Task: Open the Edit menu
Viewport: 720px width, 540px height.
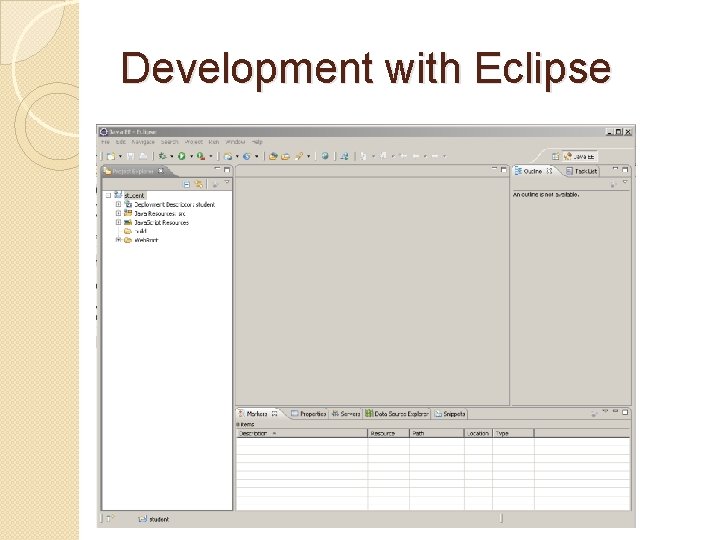Action: coord(121,142)
